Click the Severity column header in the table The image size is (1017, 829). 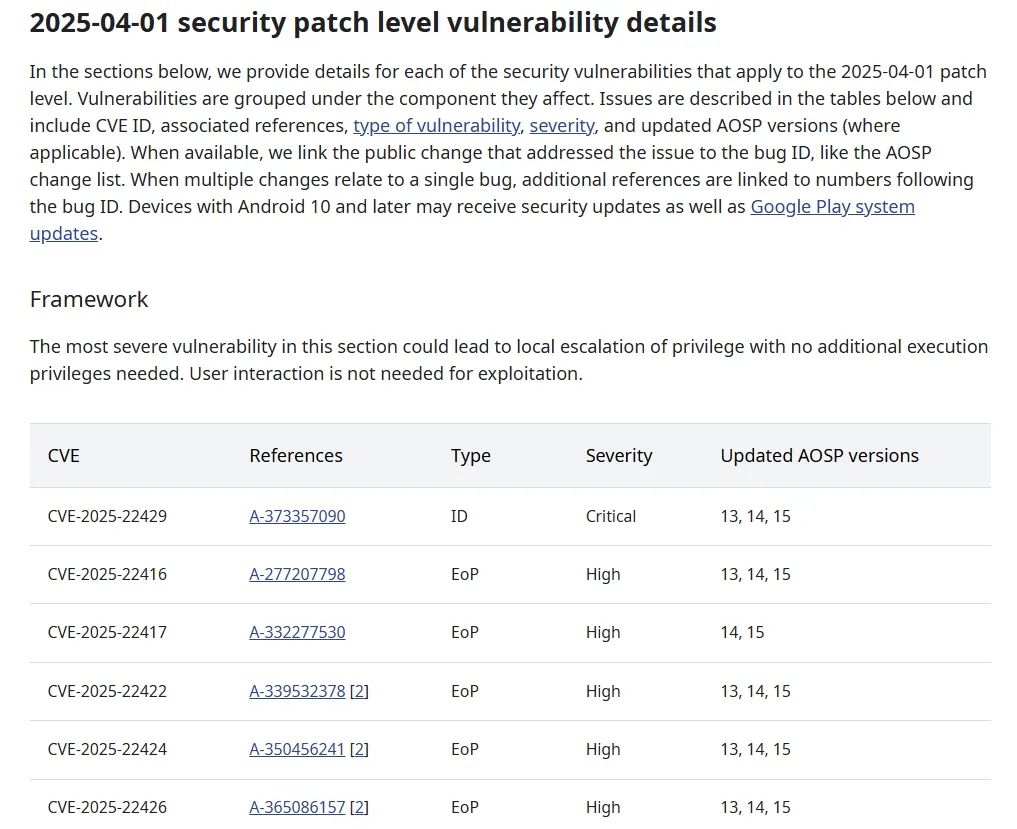619,456
